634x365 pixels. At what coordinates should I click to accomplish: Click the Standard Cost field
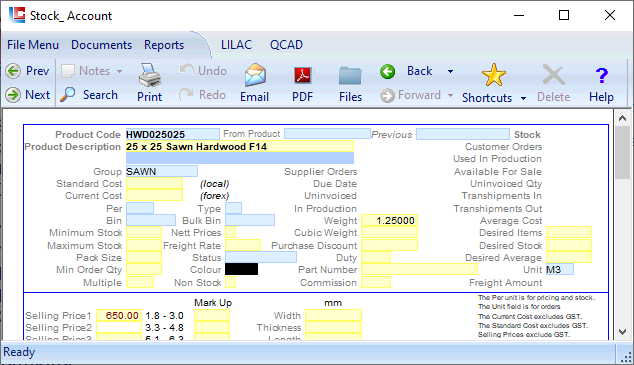pos(154,184)
